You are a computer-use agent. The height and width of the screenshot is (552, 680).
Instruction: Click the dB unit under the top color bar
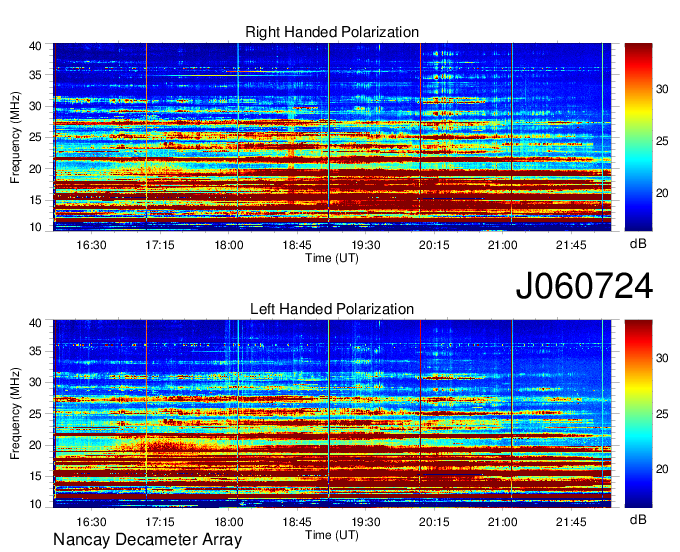(638, 244)
